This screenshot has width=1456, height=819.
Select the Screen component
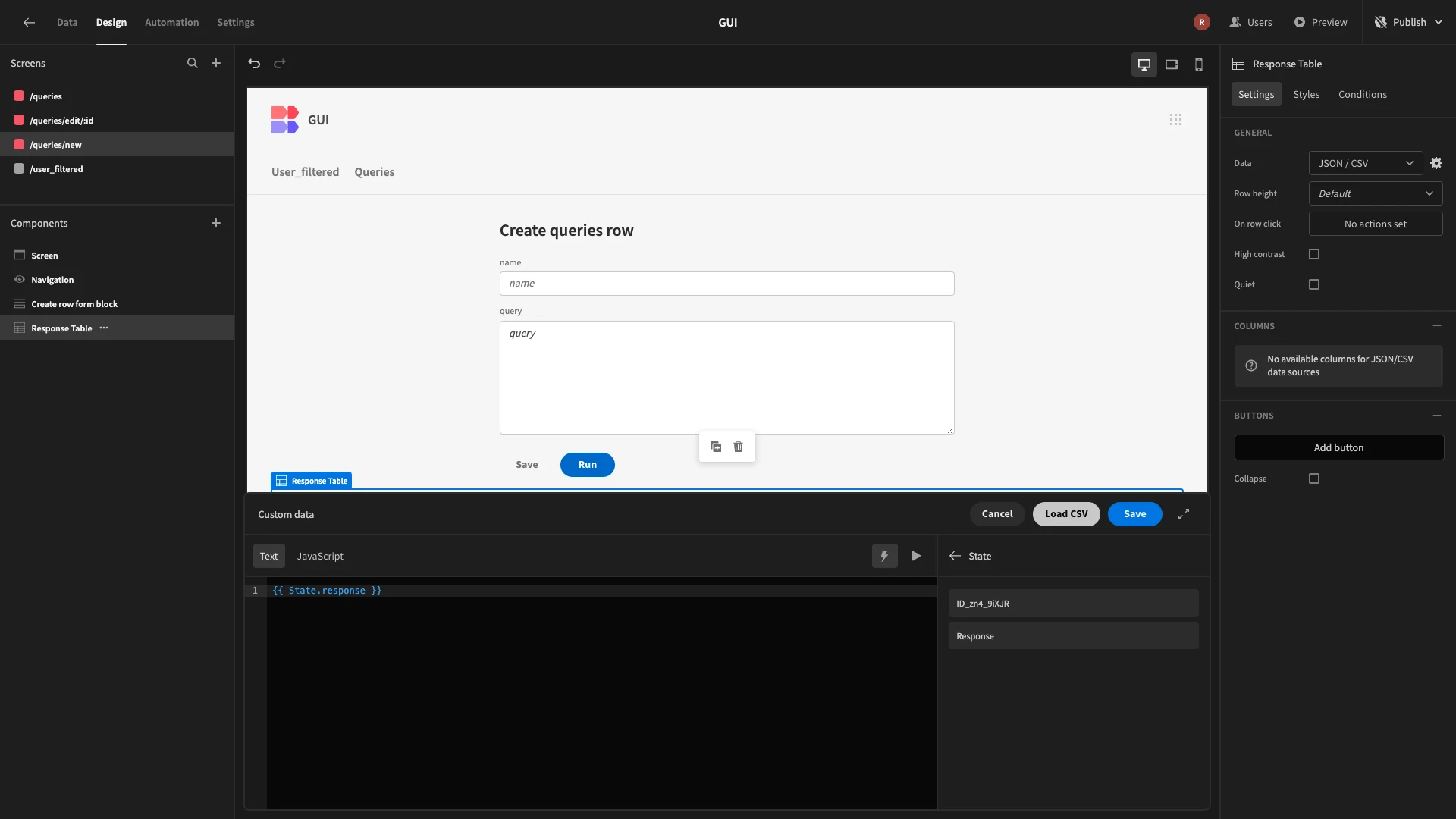pos(117,256)
